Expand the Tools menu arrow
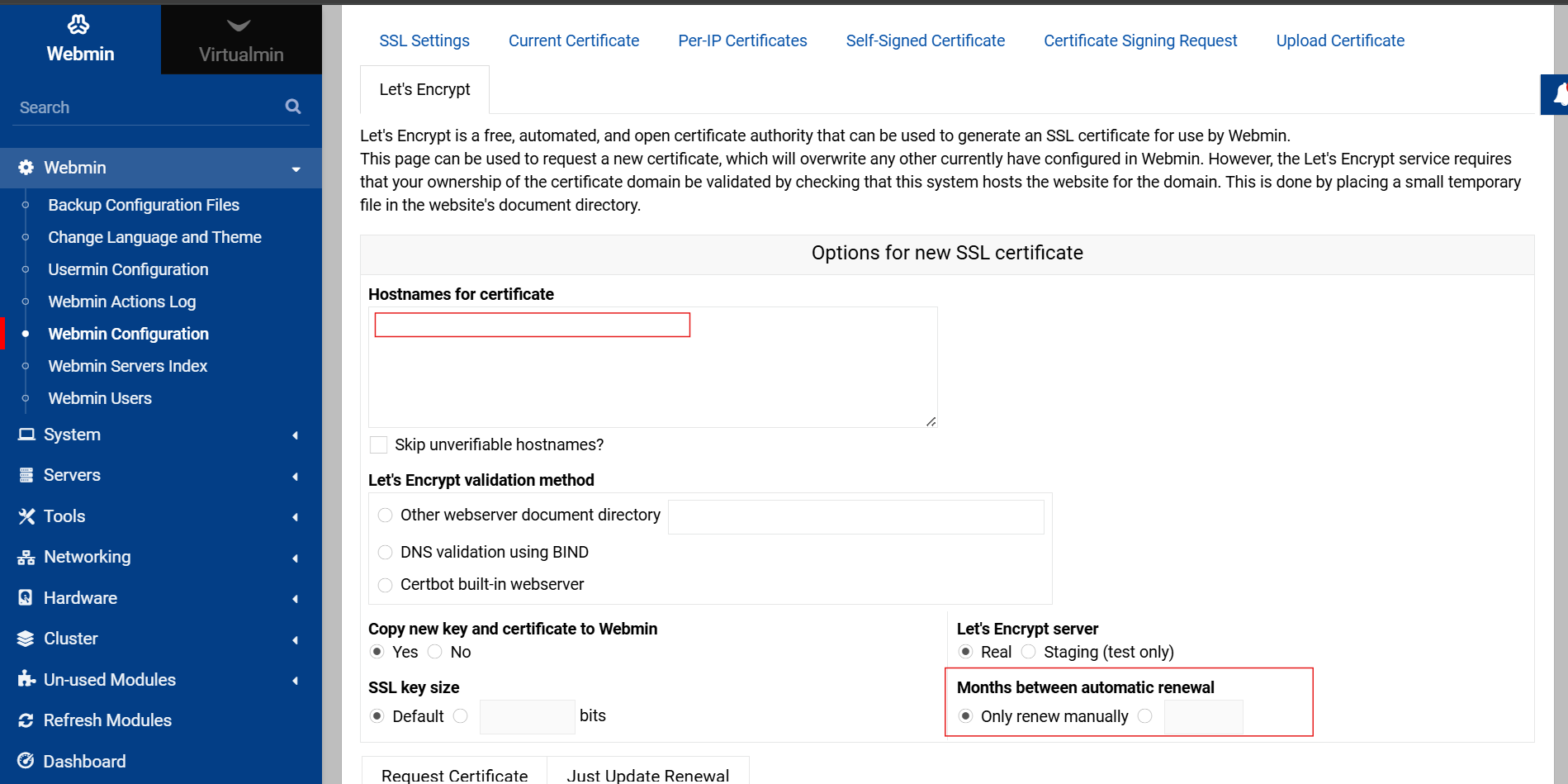This screenshot has width=1568, height=784. (x=295, y=517)
